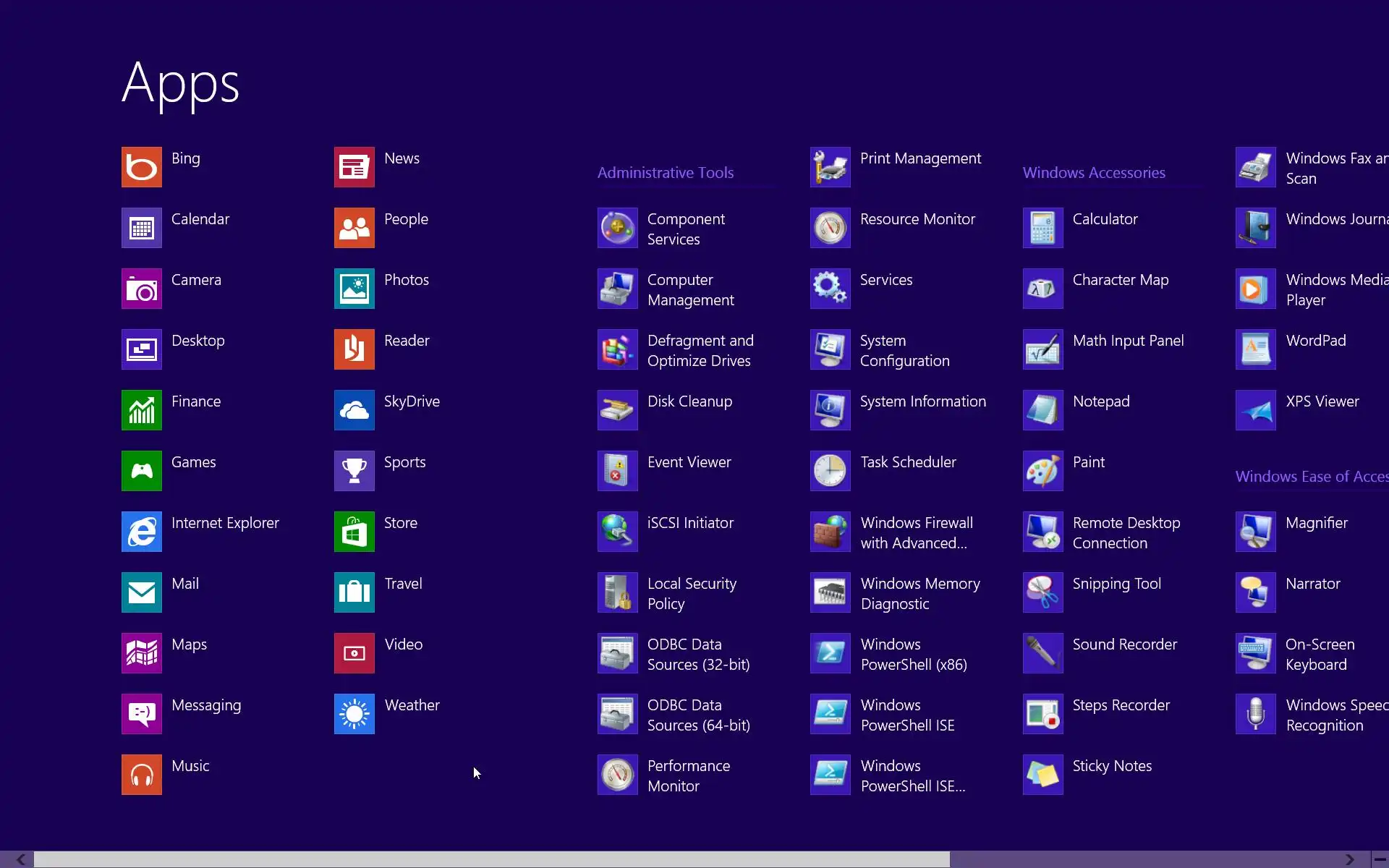Launch the Magnifier icon
The width and height of the screenshot is (1389, 868).
coord(1255,532)
